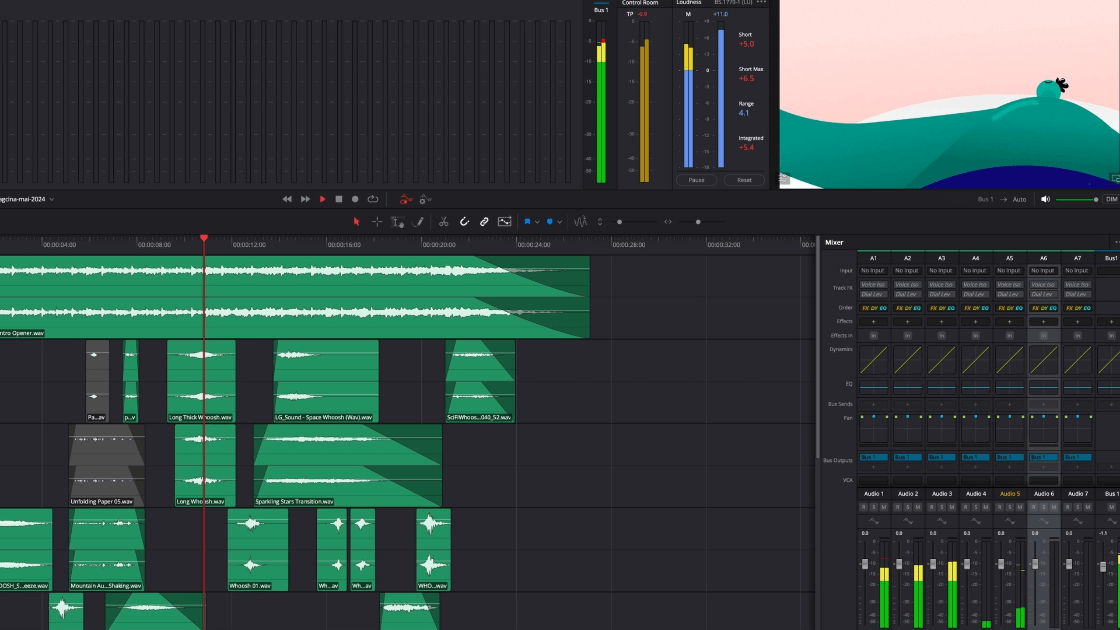
Task: Click the Audio 7 automation curve icon
Action: pyautogui.click(x=1076, y=521)
